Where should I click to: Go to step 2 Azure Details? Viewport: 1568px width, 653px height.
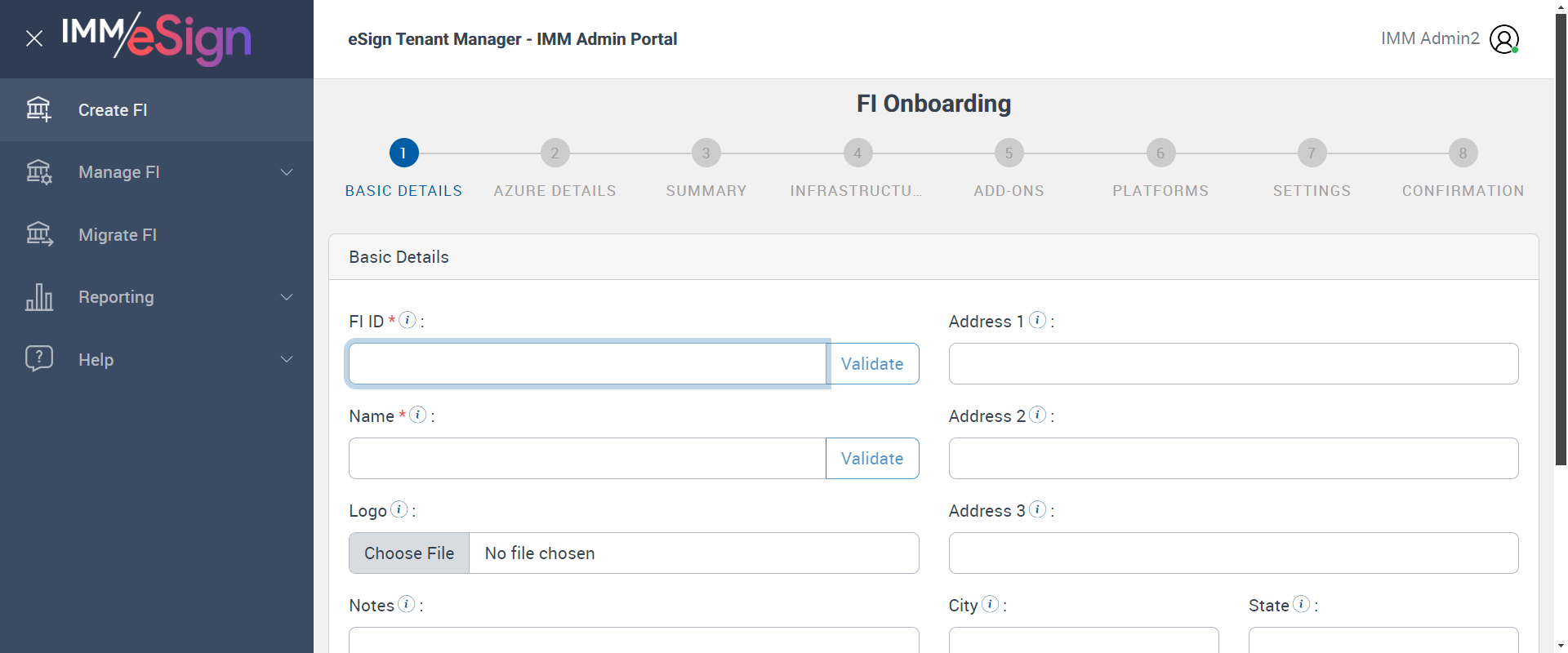click(555, 153)
